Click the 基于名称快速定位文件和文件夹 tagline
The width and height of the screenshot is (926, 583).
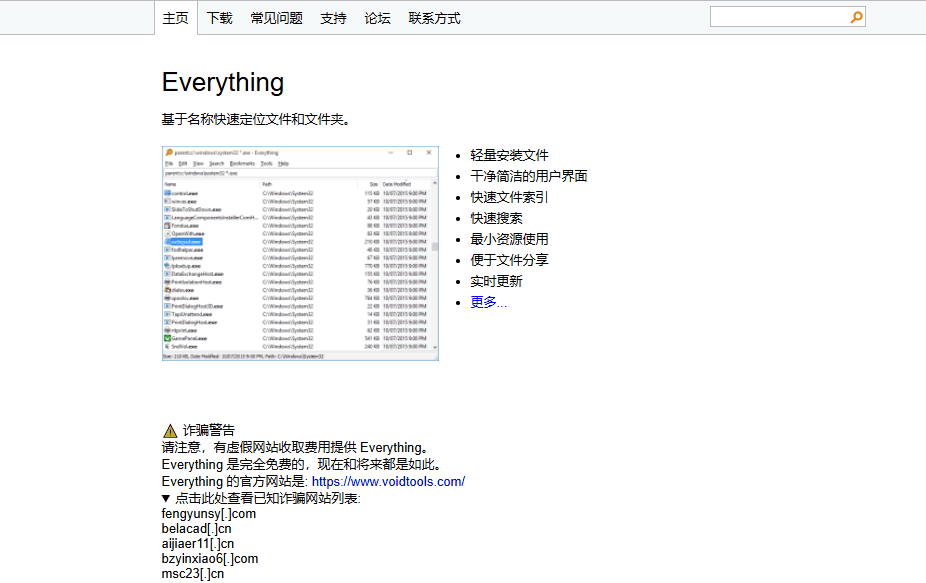pyautogui.click(x=256, y=119)
